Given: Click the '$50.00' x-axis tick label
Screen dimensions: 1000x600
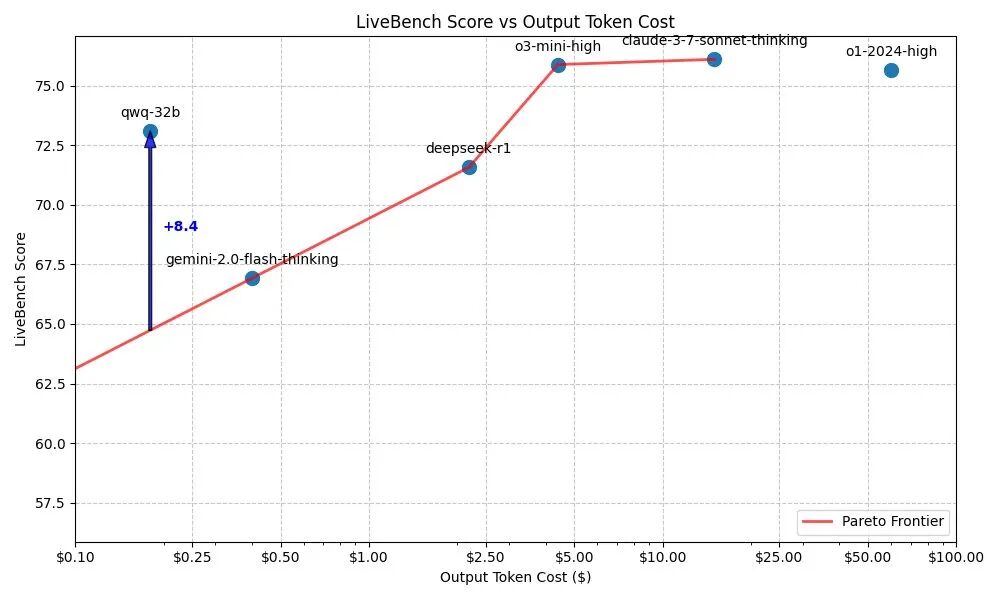Looking at the screenshot, I should [867, 557].
